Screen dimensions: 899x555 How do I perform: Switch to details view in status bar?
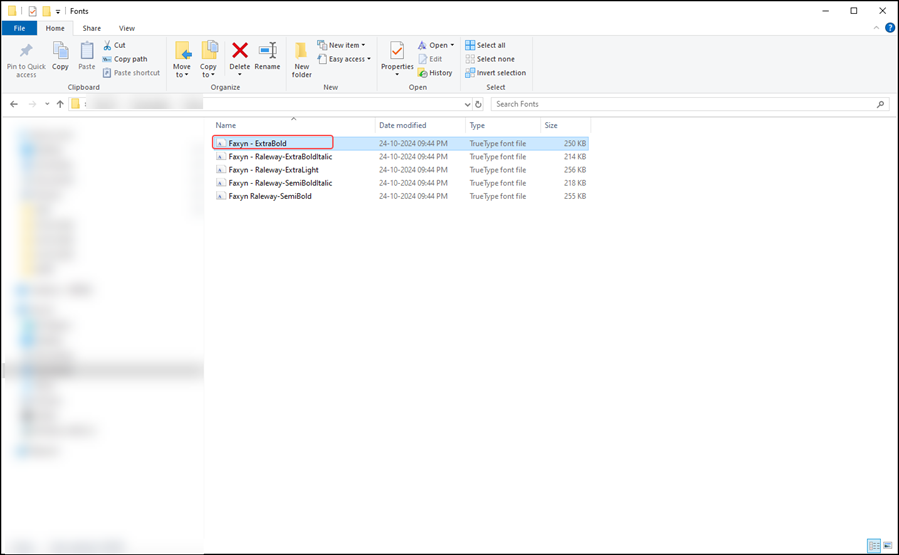pyautogui.click(x=873, y=546)
